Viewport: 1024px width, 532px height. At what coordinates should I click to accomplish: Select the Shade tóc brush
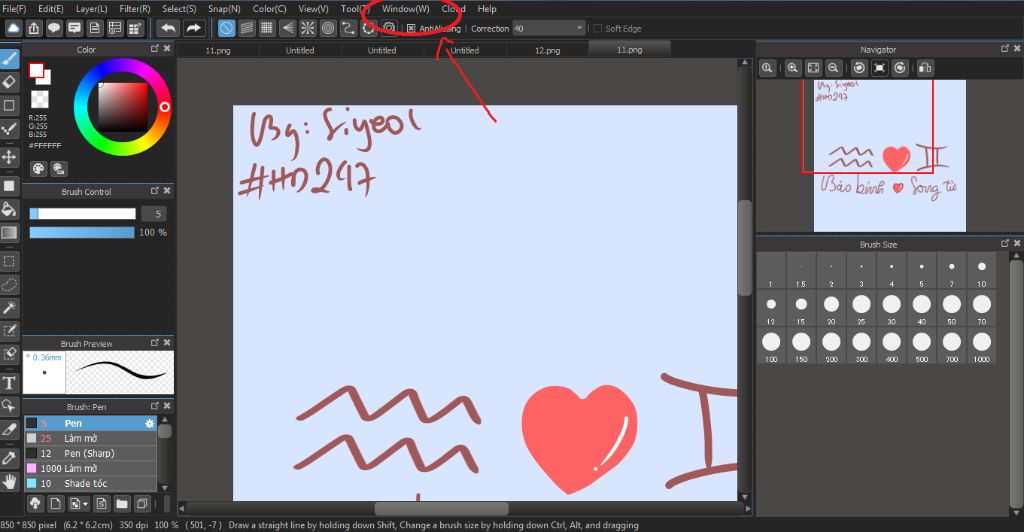[x=90, y=484]
